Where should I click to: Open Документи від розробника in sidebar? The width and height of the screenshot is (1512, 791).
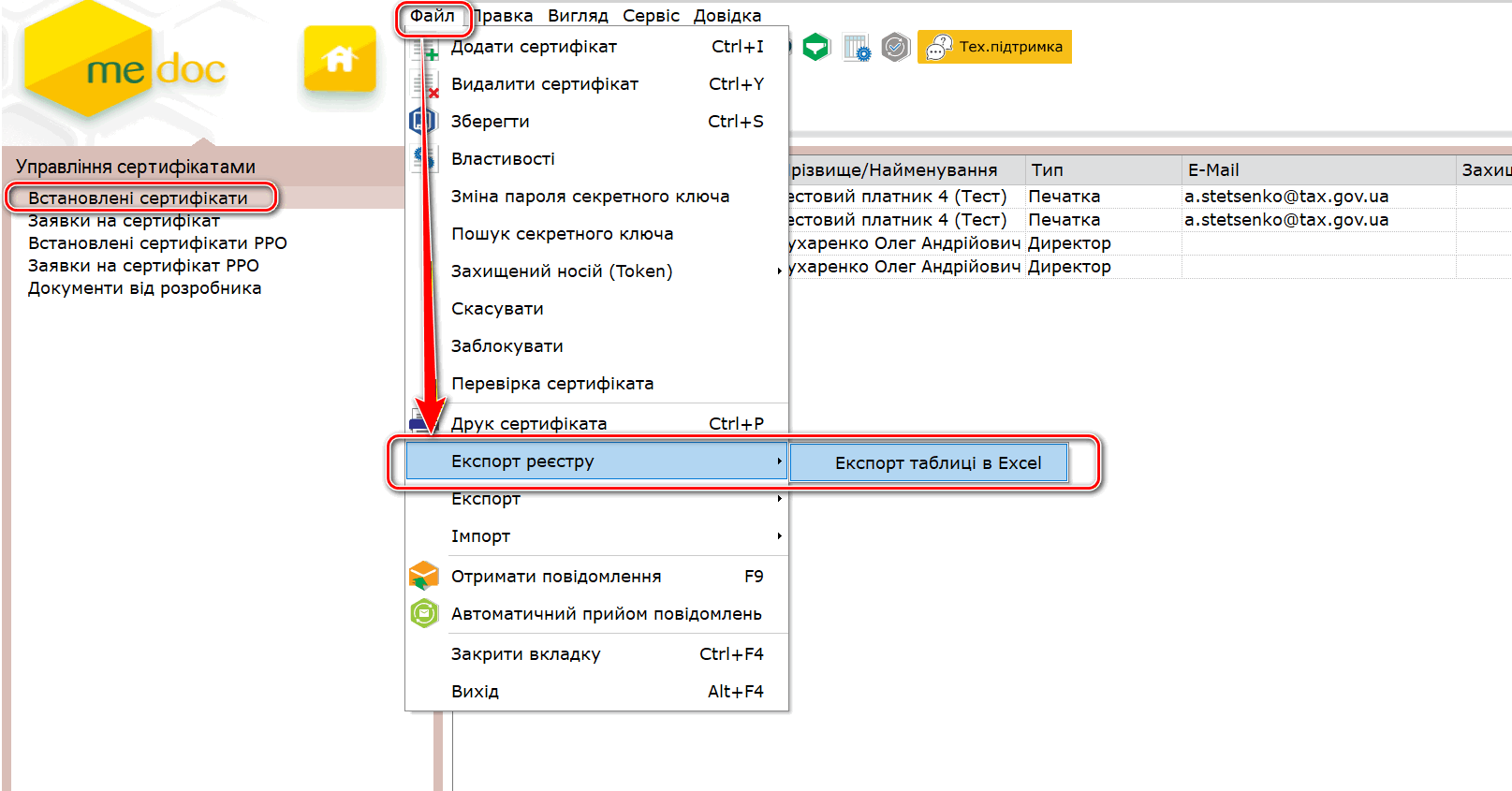click(144, 288)
